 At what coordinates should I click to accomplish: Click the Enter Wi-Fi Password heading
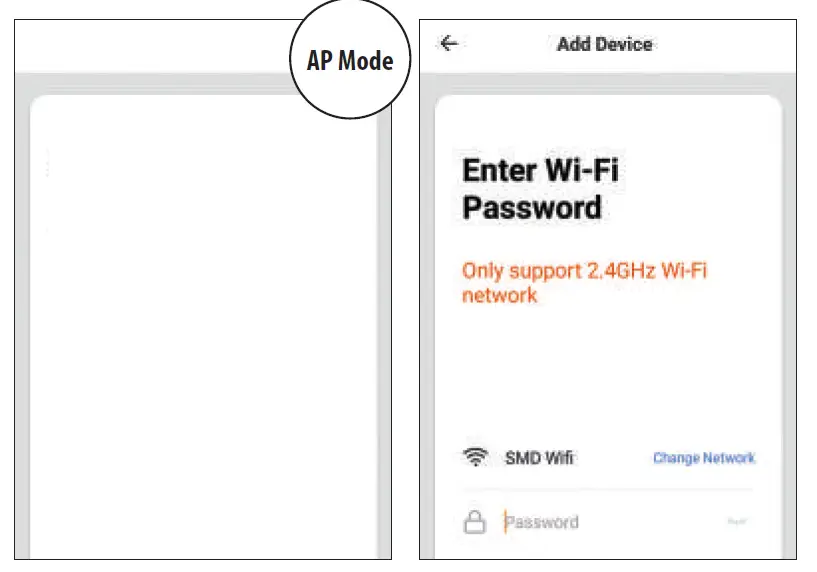click(x=540, y=188)
